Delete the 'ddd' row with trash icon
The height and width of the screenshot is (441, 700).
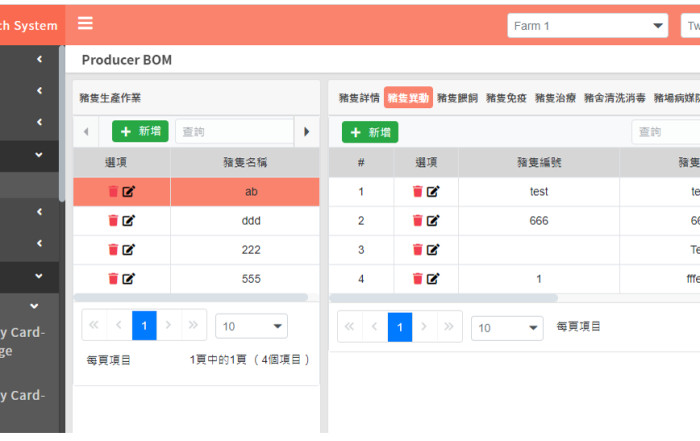[x=113, y=221]
